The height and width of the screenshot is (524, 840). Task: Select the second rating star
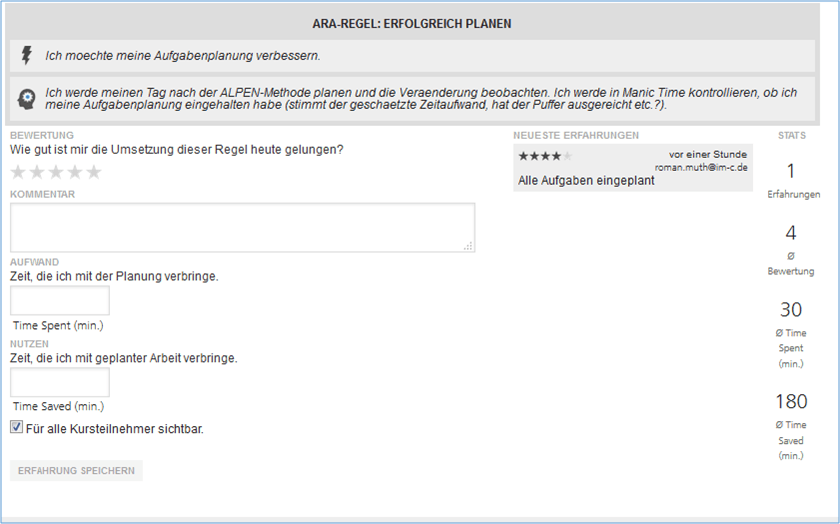[37, 172]
